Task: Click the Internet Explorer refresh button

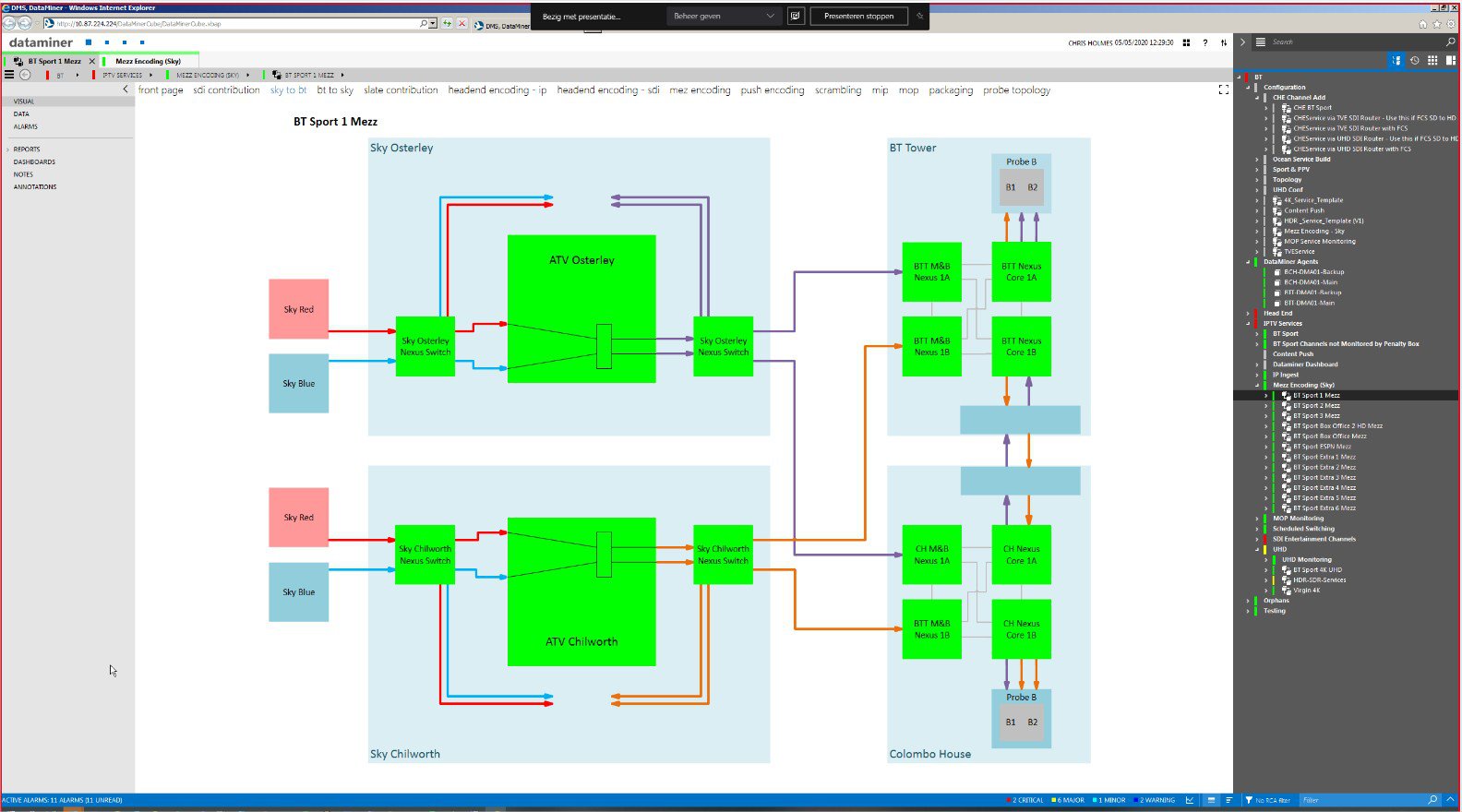Action: (448, 23)
